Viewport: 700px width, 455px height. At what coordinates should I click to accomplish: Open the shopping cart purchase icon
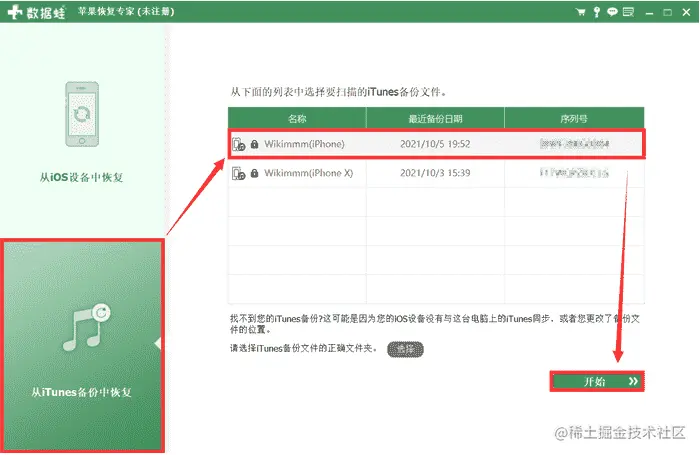[x=580, y=12]
